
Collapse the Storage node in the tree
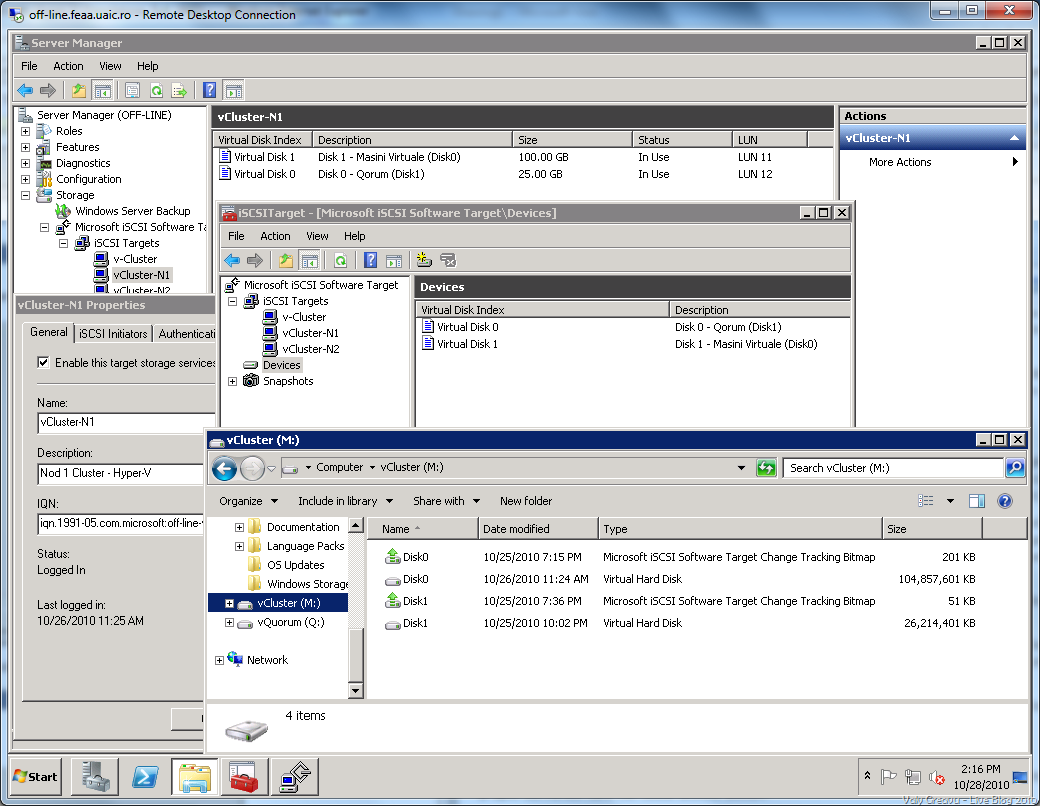pyautogui.click(x=26, y=195)
